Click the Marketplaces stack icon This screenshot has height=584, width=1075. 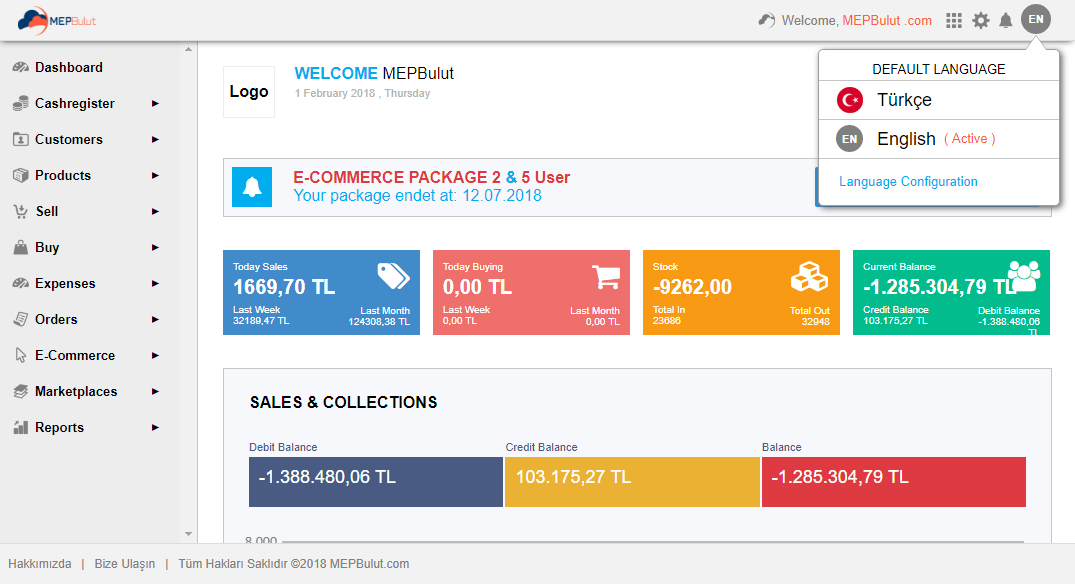click(21, 391)
